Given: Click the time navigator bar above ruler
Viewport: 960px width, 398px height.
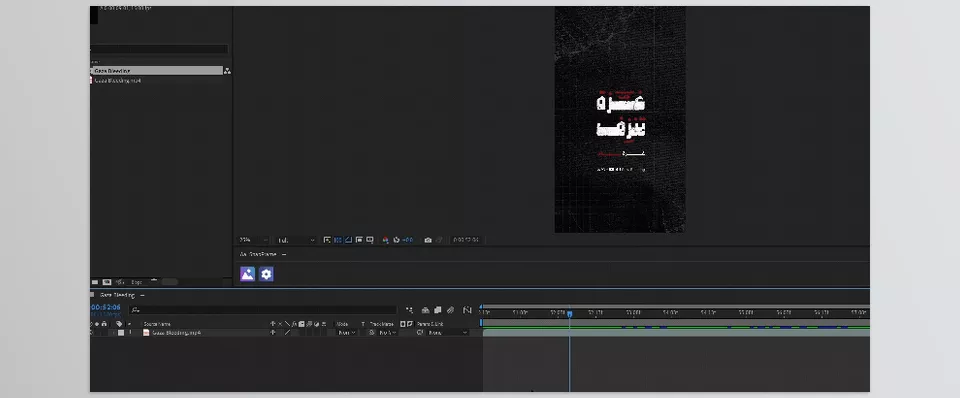Looking at the screenshot, I should (x=676, y=307).
